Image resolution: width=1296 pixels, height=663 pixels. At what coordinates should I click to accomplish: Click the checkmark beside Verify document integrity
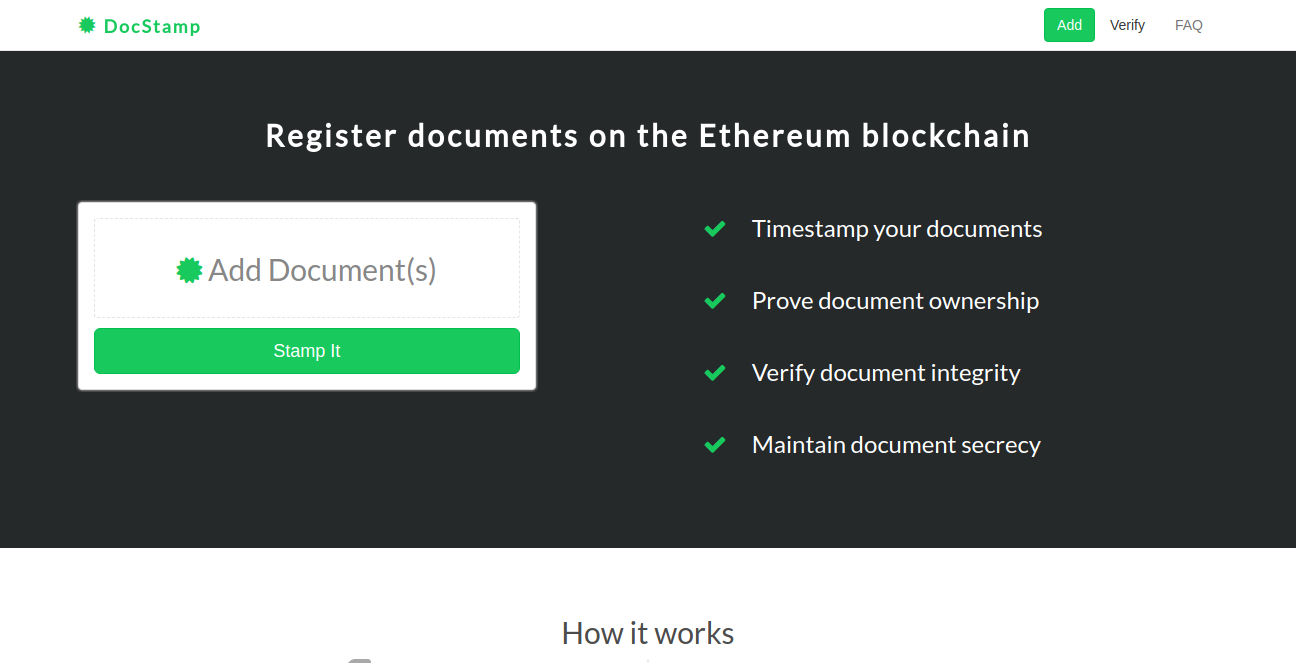click(715, 373)
